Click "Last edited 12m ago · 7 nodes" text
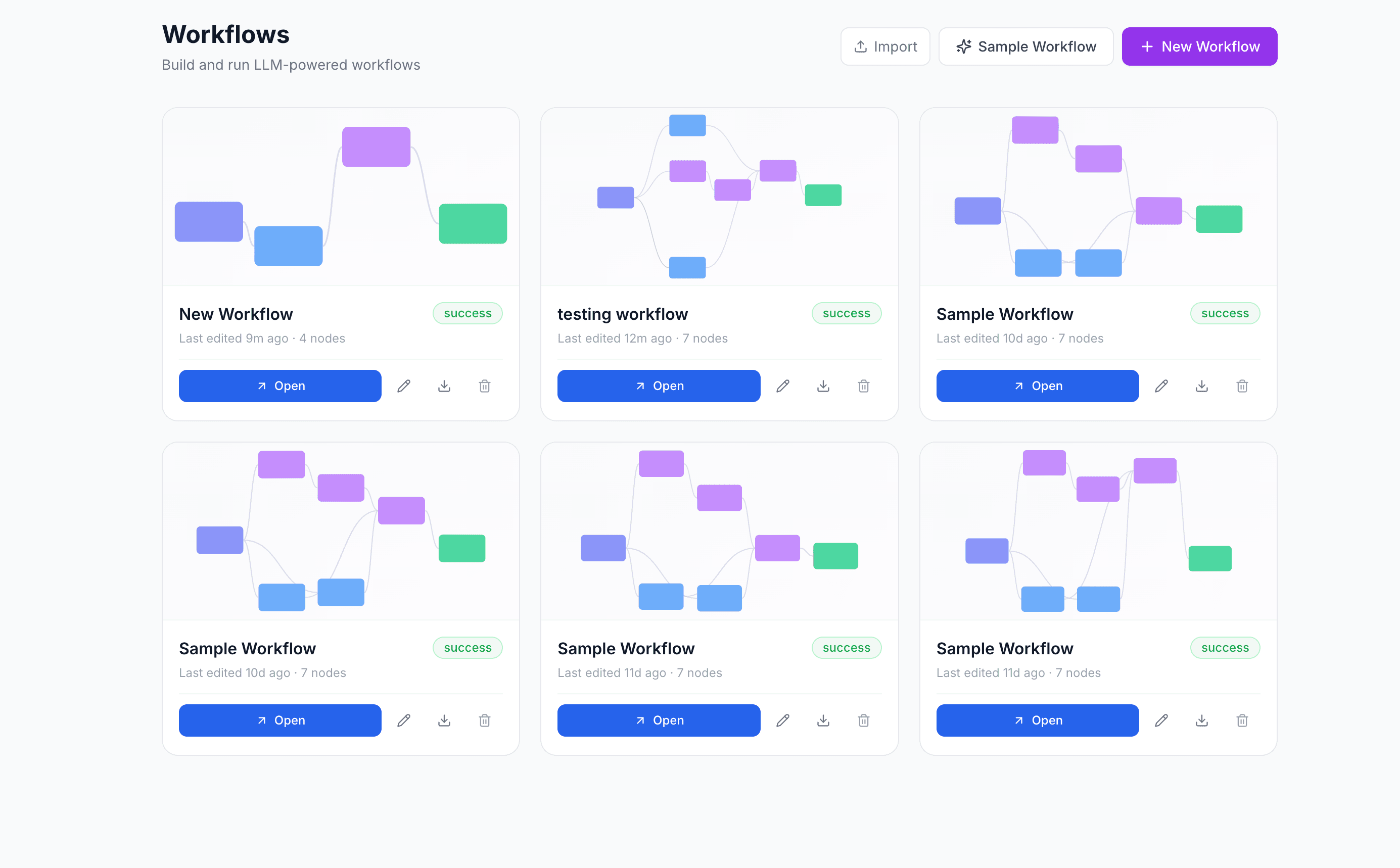 (642, 338)
